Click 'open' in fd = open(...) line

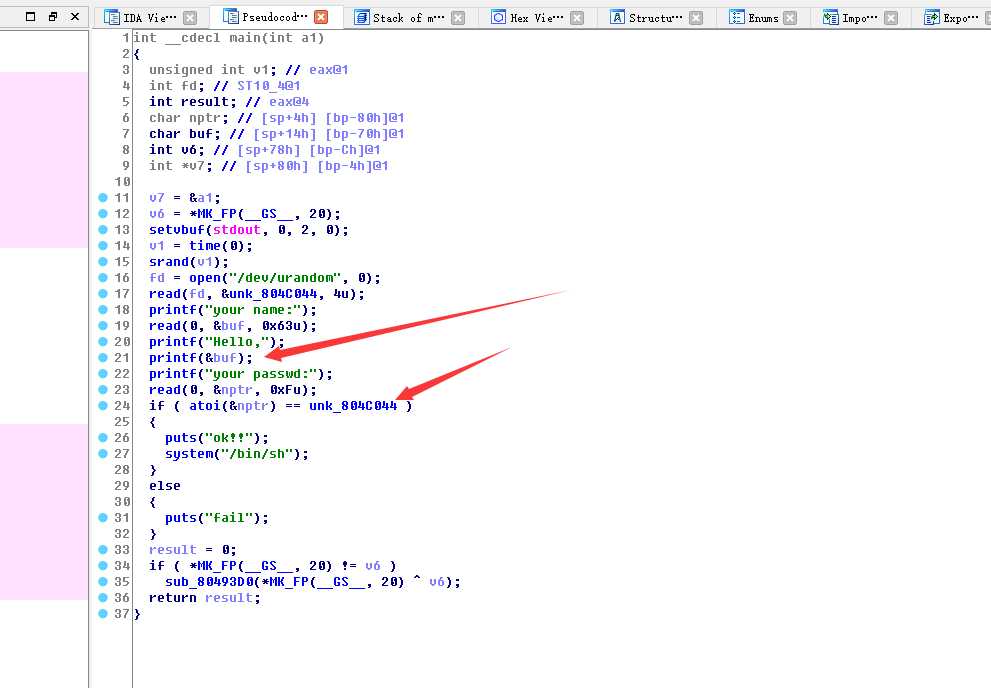coord(205,278)
